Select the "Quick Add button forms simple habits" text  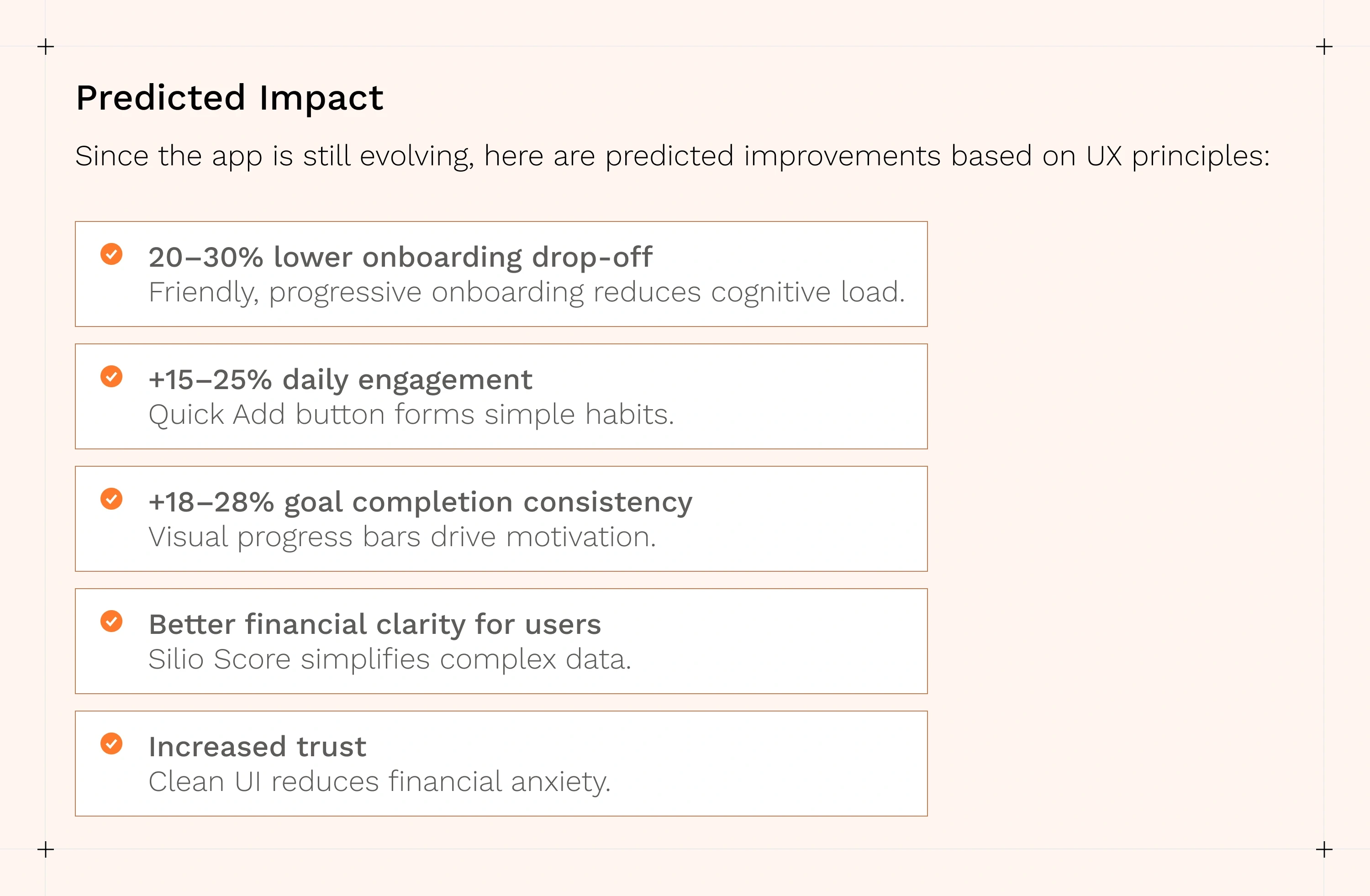(x=411, y=415)
